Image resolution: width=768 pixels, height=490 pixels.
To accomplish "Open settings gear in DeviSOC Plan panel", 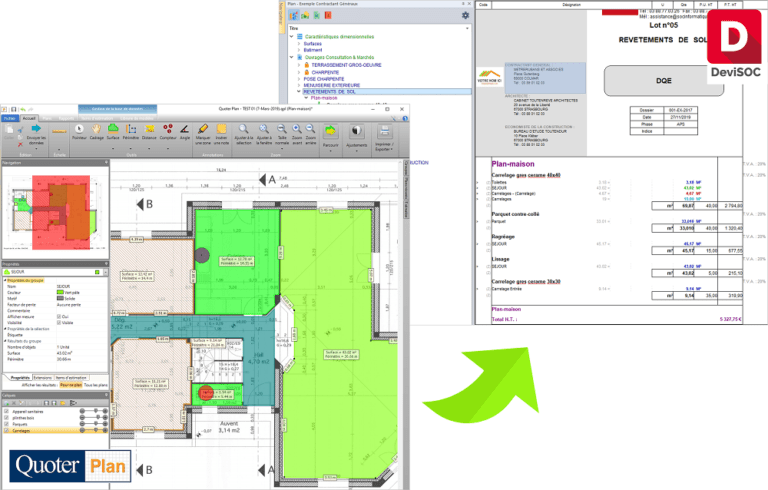I will click(x=465, y=15).
